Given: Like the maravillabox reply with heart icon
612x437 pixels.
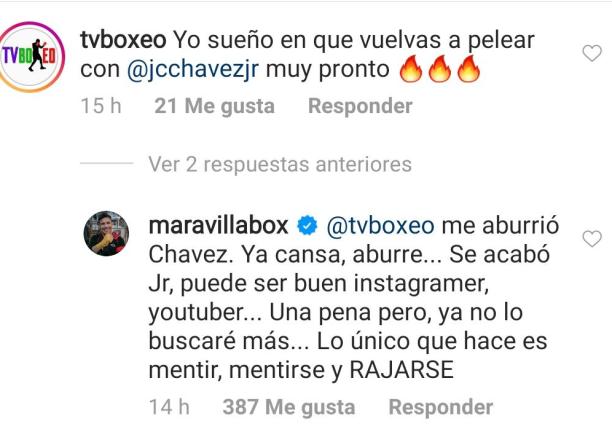Looking at the screenshot, I should [x=592, y=239].
